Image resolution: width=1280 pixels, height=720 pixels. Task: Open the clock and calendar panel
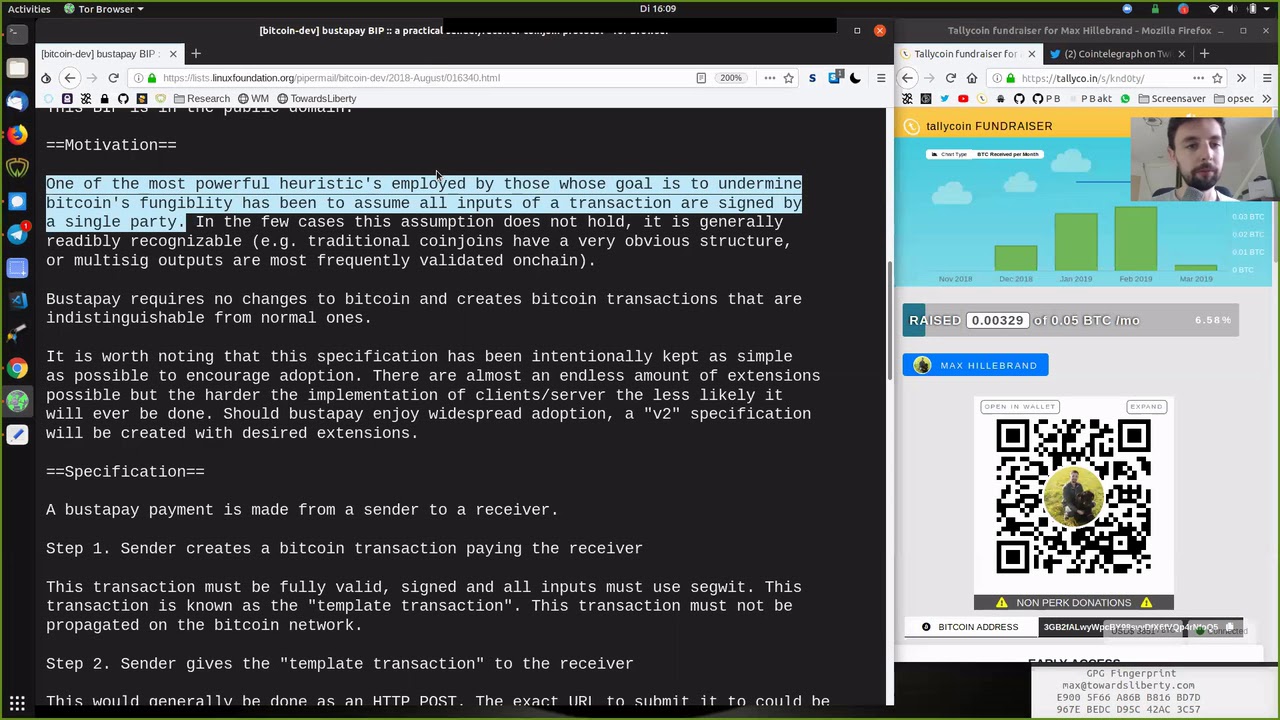pyautogui.click(x=658, y=9)
